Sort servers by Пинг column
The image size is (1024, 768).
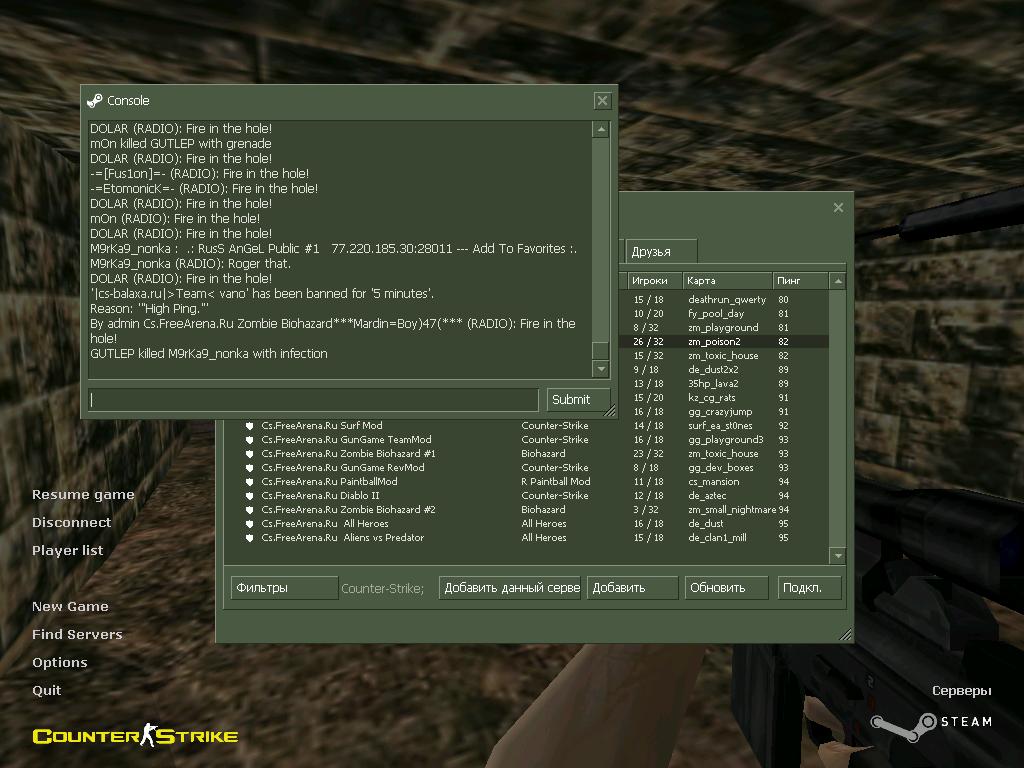pos(801,281)
